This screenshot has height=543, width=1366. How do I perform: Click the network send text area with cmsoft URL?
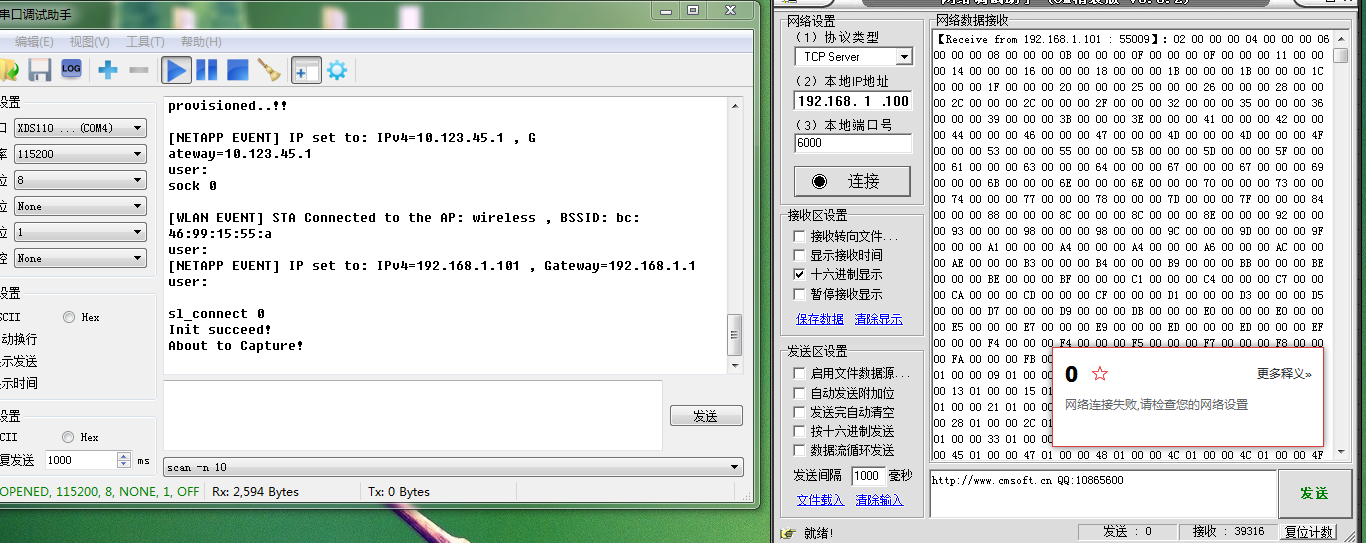point(1102,493)
